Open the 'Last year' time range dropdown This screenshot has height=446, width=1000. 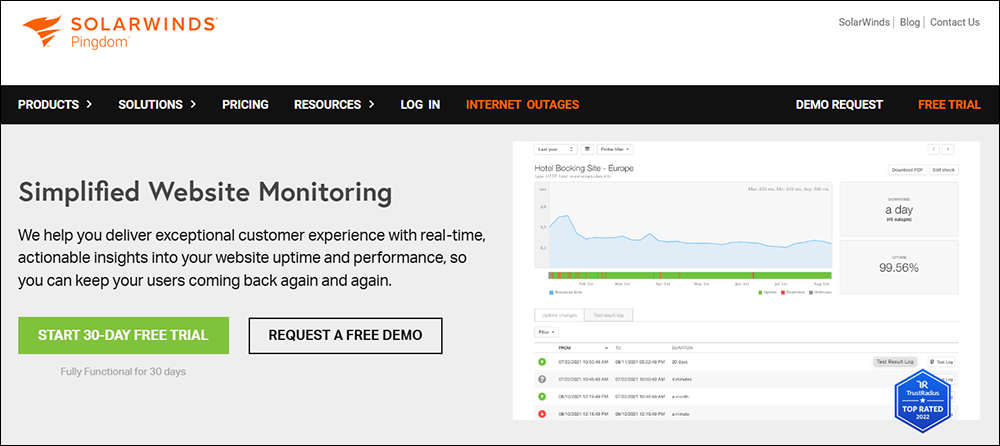click(555, 149)
